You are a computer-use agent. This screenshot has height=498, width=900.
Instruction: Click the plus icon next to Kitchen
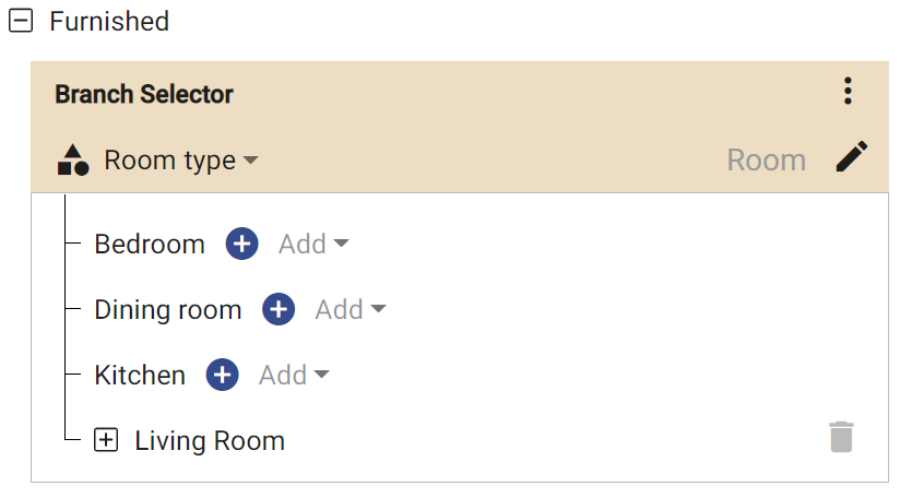click(222, 375)
